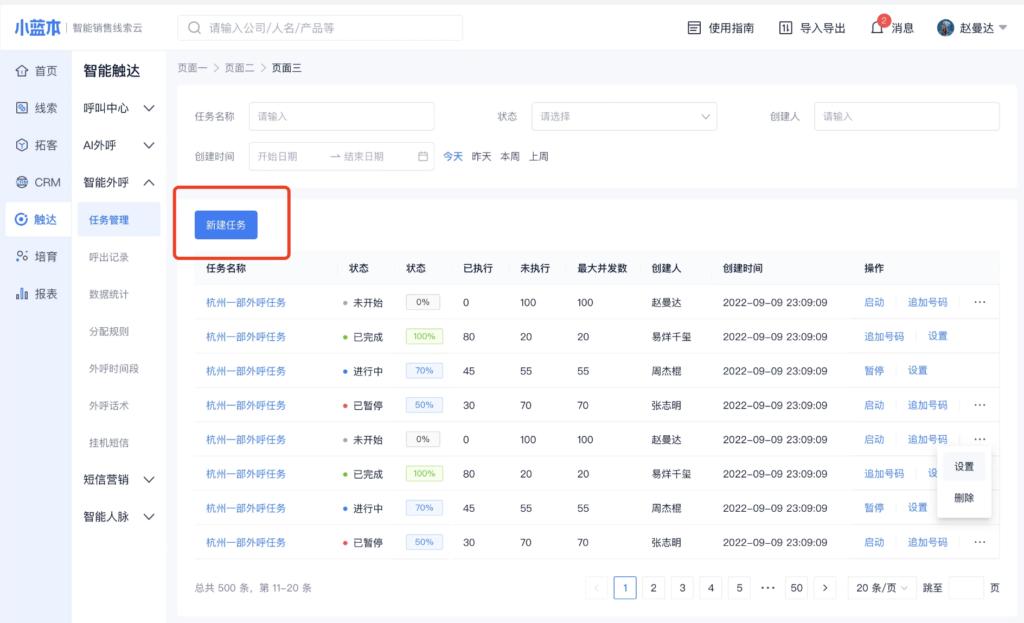Select 呼出记录 in the side menu
The image size is (1024, 623).
[x=108, y=257]
